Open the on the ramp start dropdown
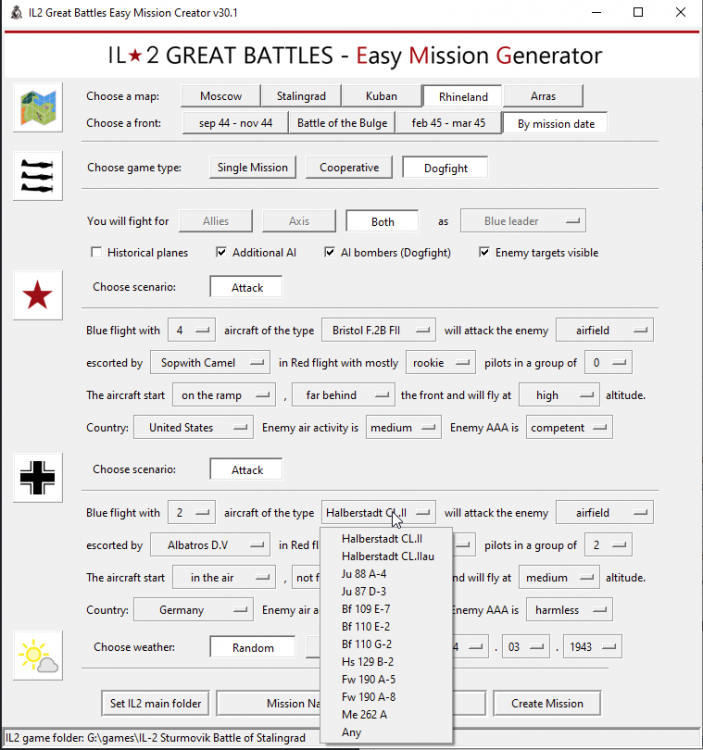This screenshot has width=703, height=750. (224, 395)
